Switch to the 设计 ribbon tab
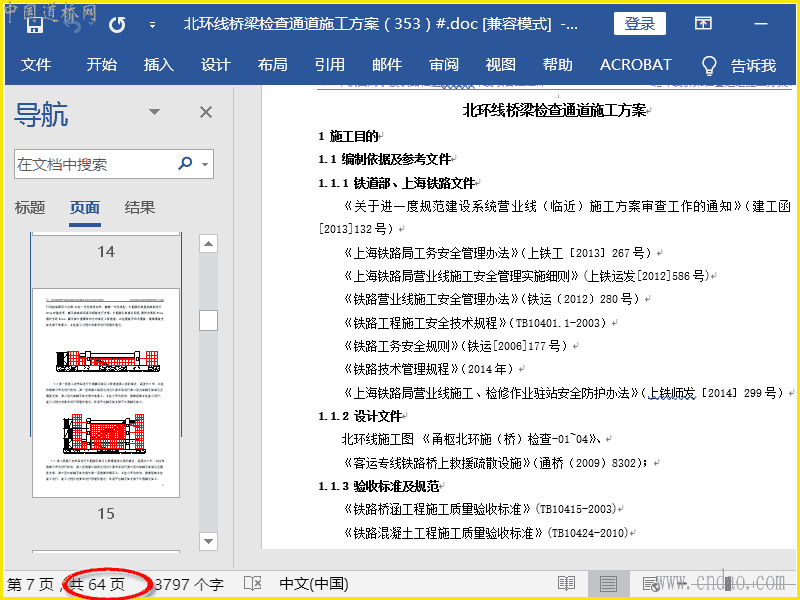The image size is (800, 600). coord(215,65)
